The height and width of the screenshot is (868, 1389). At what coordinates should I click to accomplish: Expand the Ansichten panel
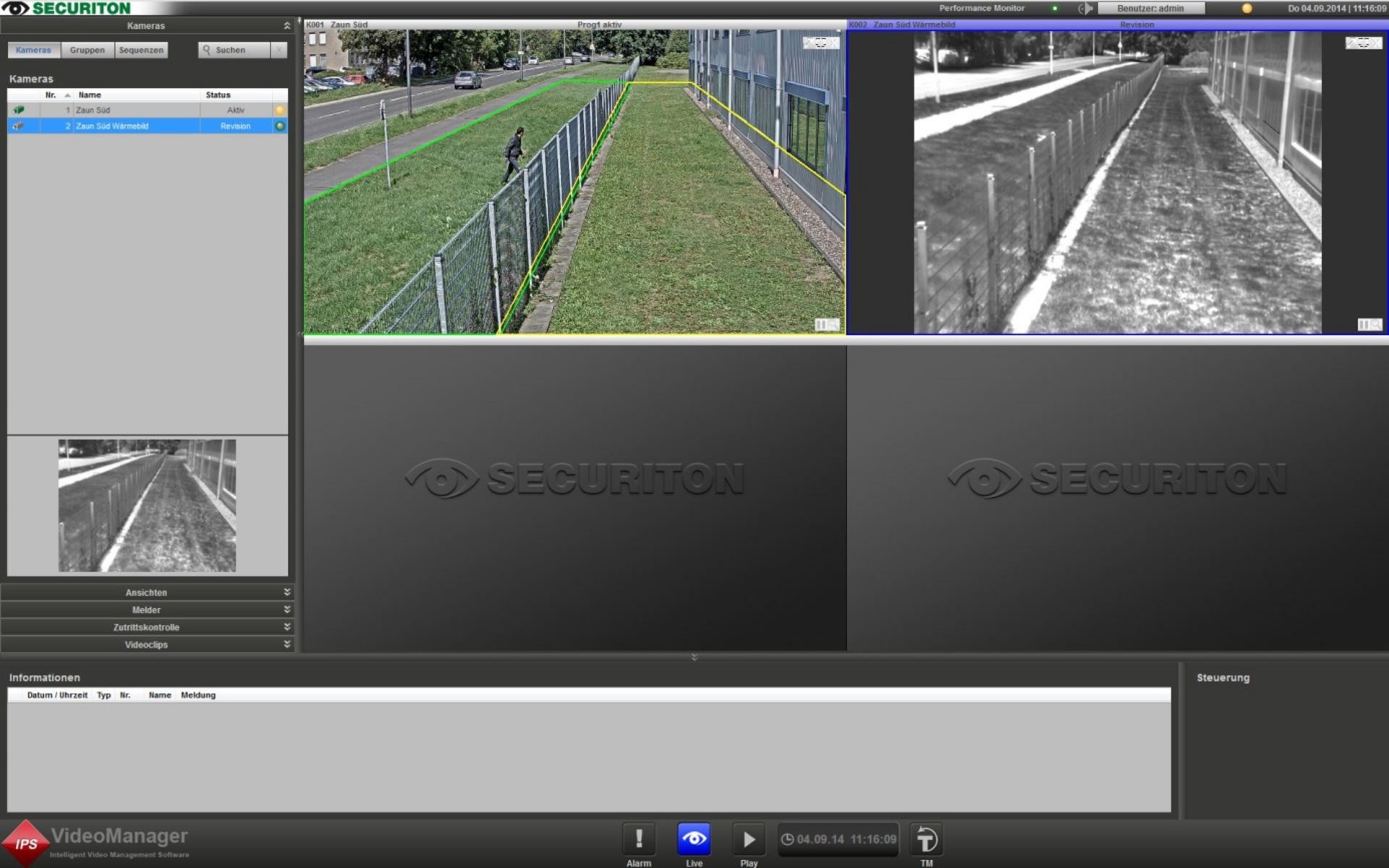pyautogui.click(x=147, y=592)
